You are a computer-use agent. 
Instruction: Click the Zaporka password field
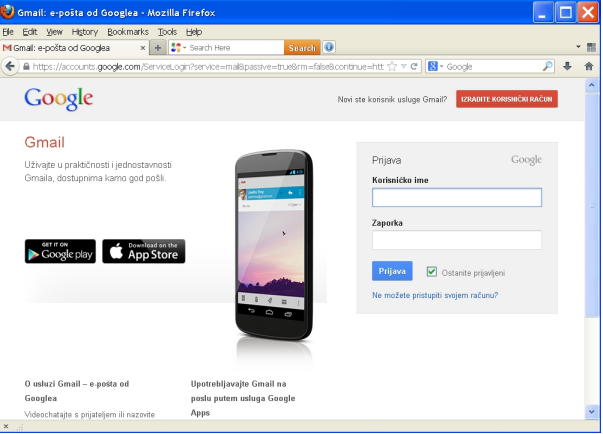[456, 240]
